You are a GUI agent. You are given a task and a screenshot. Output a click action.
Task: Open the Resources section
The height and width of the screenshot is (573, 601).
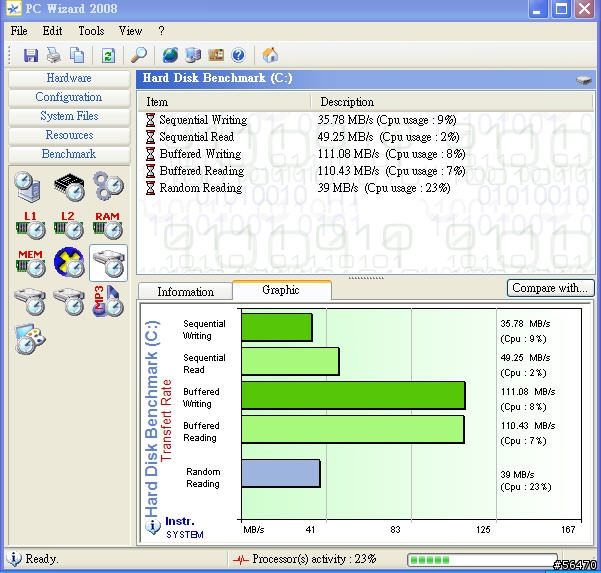coord(69,135)
